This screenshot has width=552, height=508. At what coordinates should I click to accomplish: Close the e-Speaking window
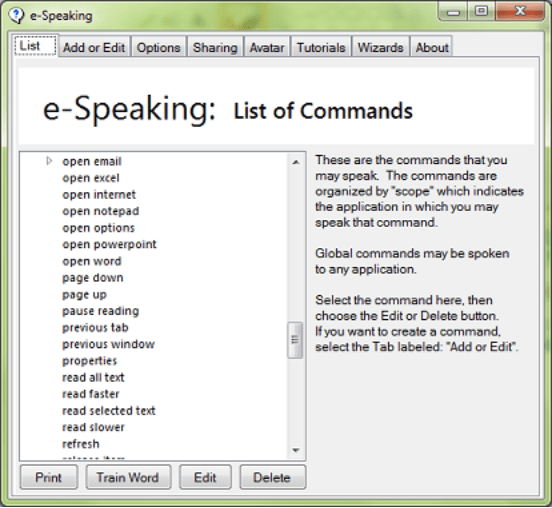coord(520,12)
